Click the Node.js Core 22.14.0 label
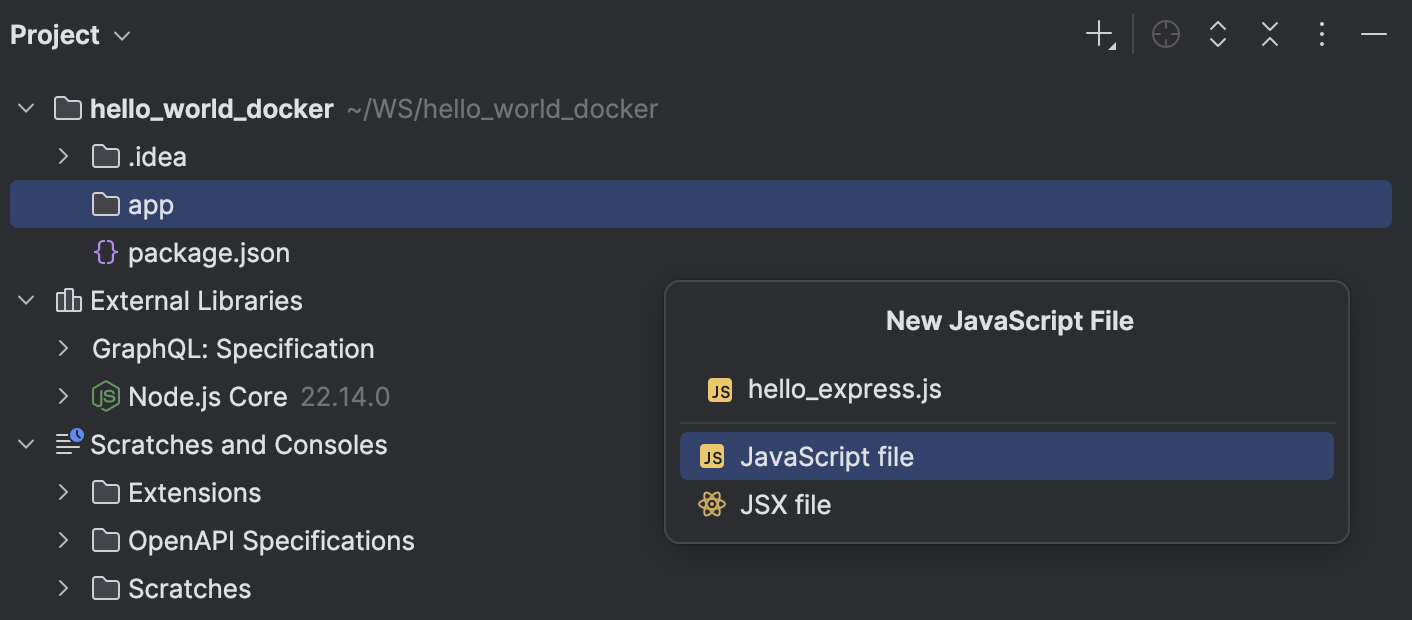The height and width of the screenshot is (620, 1412). pos(259,397)
